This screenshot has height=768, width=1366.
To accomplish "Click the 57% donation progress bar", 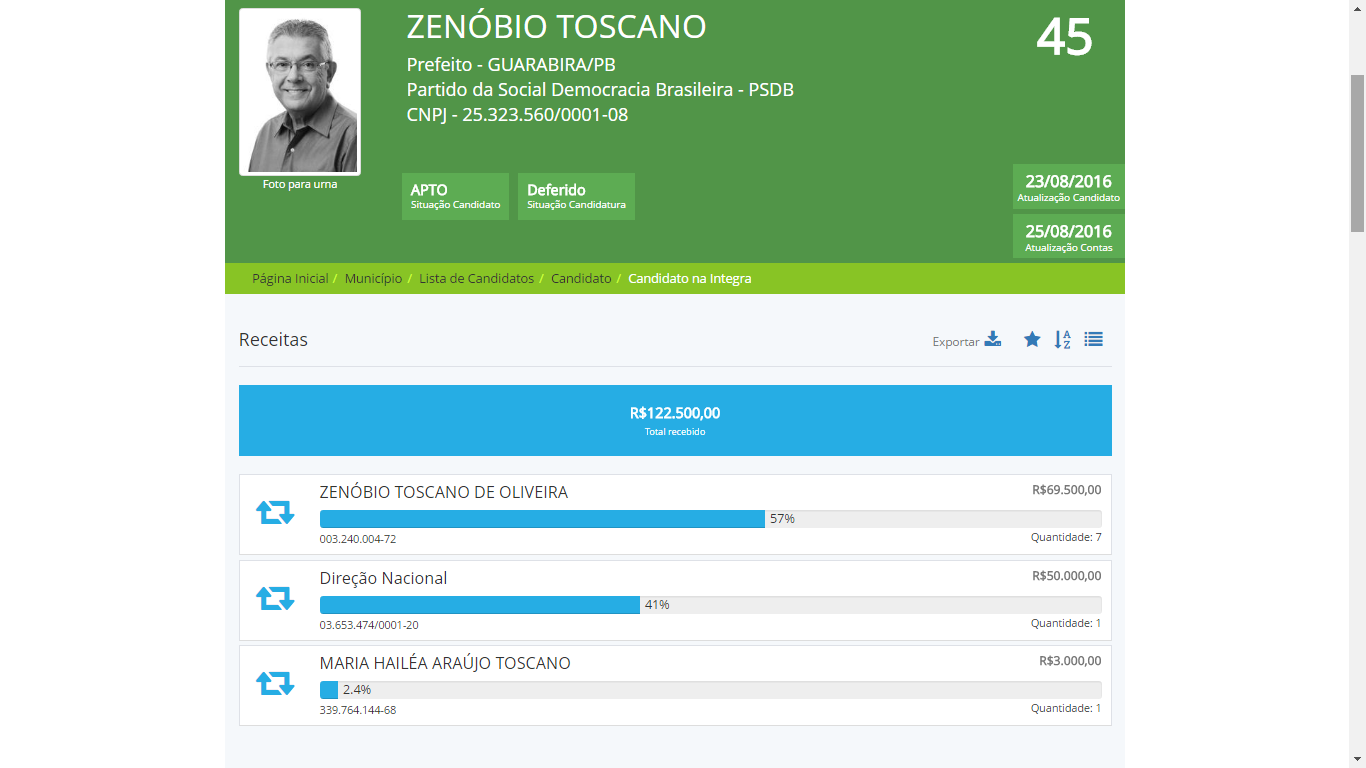I will [x=710, y=519].
